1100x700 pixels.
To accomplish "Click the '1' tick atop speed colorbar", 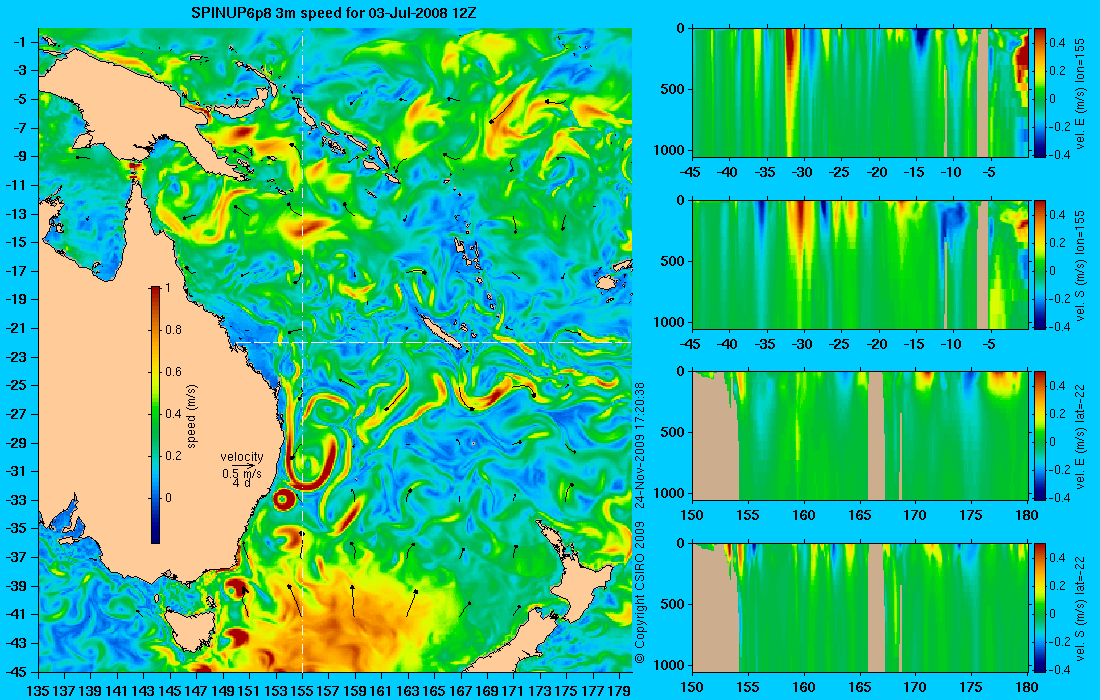I will click(x=168, y=288).
